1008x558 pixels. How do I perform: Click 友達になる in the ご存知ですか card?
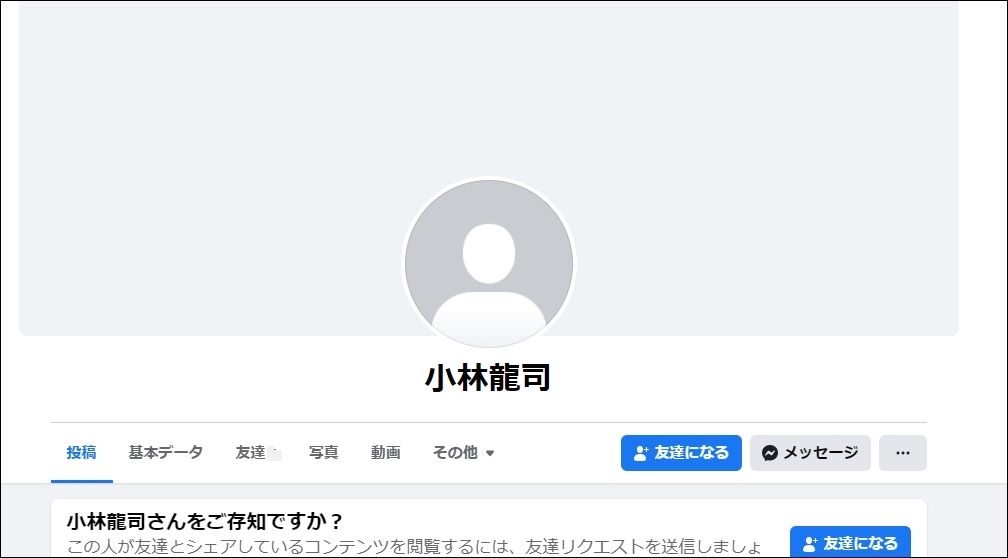850,542
